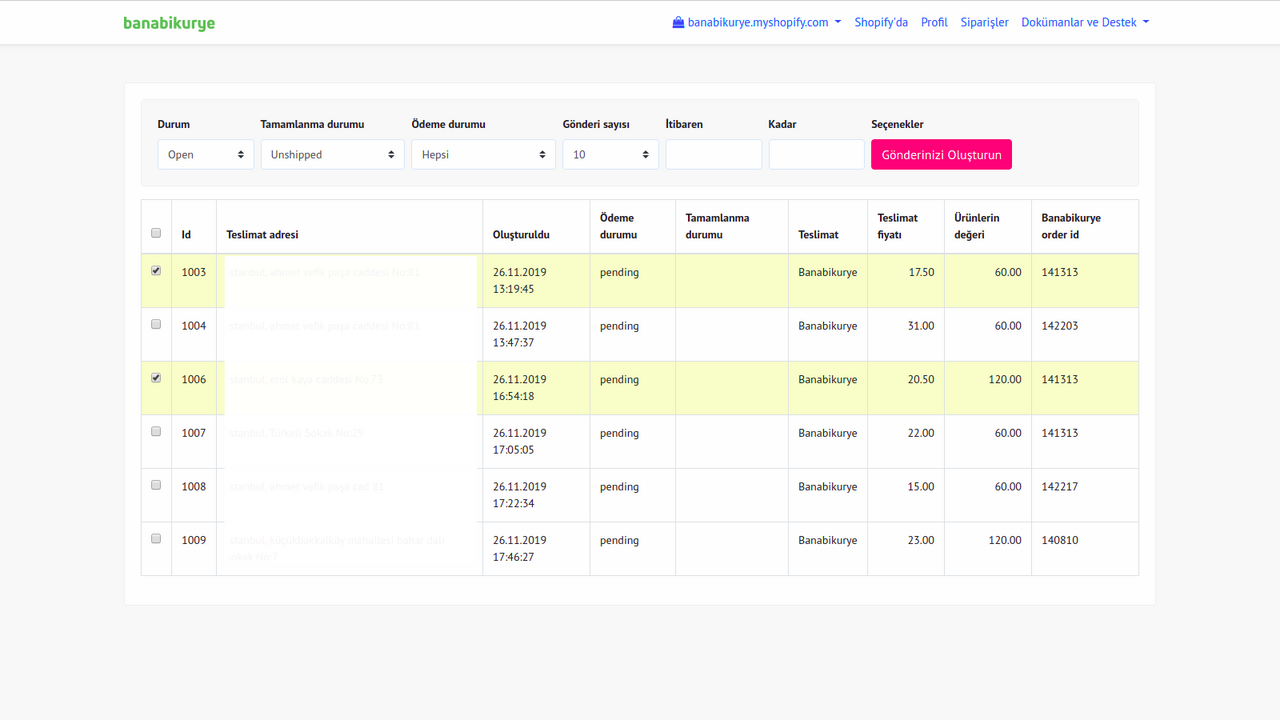Open the Tamamlanma durumu dropdown showing Unshipped

coord(333,154)
